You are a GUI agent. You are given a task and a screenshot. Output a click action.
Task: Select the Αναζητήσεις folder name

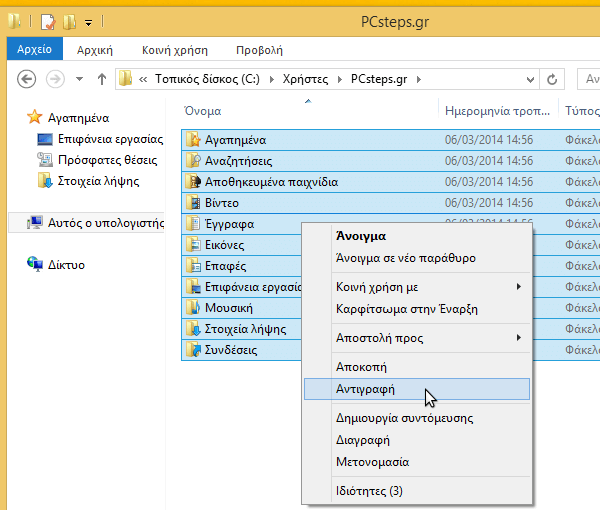[x=238, y=161]
